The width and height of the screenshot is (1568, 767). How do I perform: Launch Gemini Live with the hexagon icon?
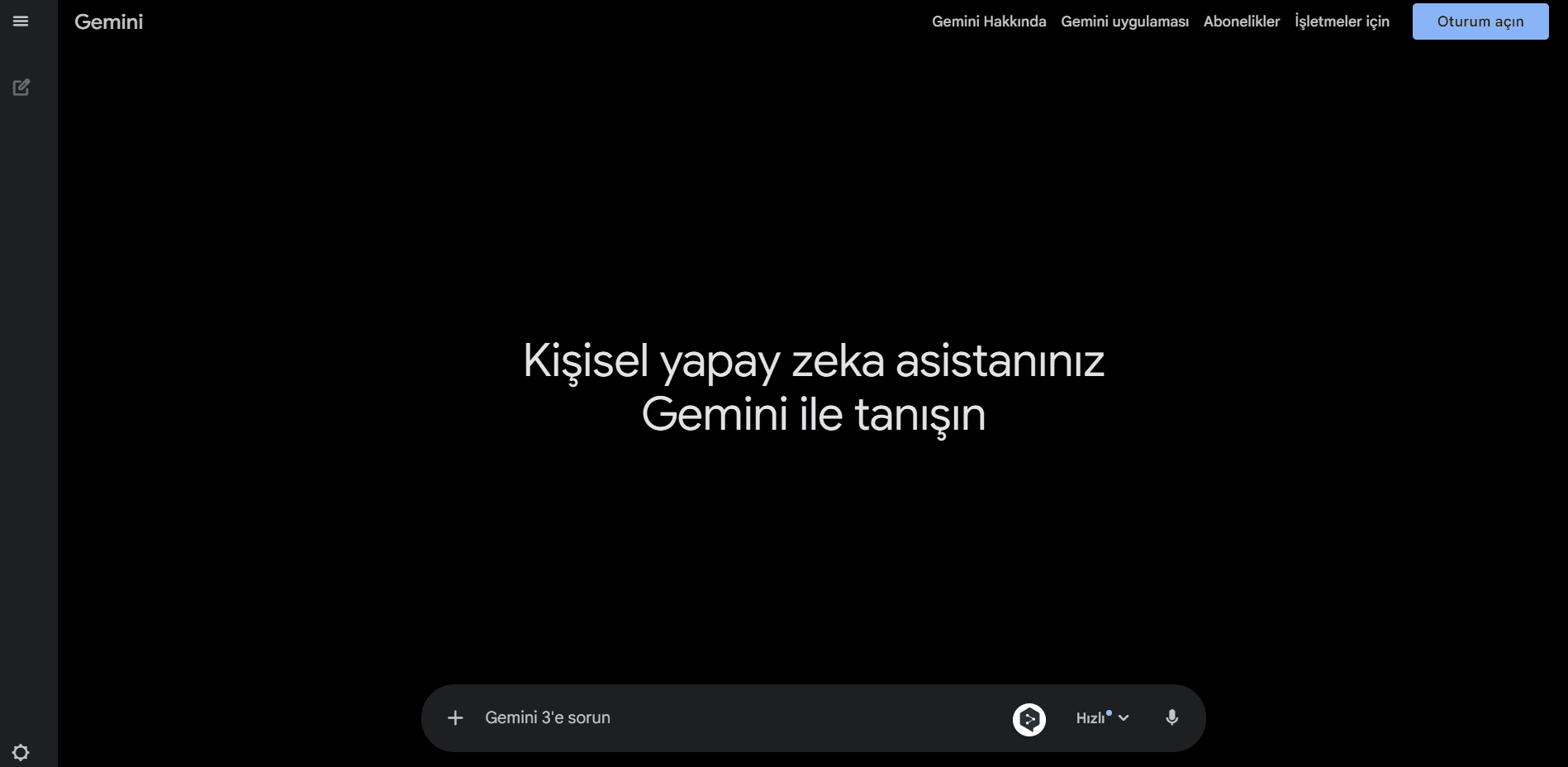pos(1029,719)
